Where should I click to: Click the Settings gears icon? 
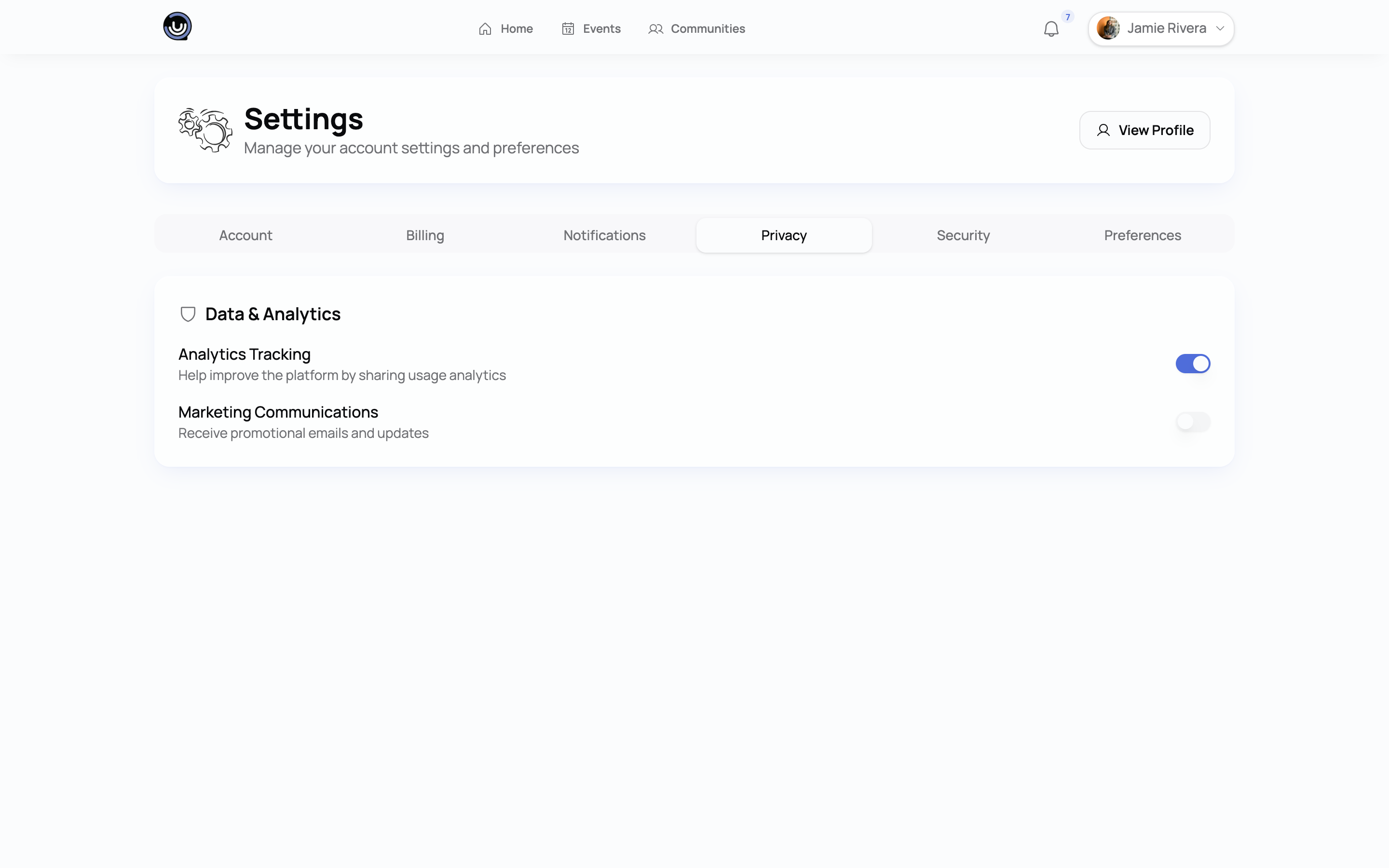pyautogui.click(x=205, y=130)
